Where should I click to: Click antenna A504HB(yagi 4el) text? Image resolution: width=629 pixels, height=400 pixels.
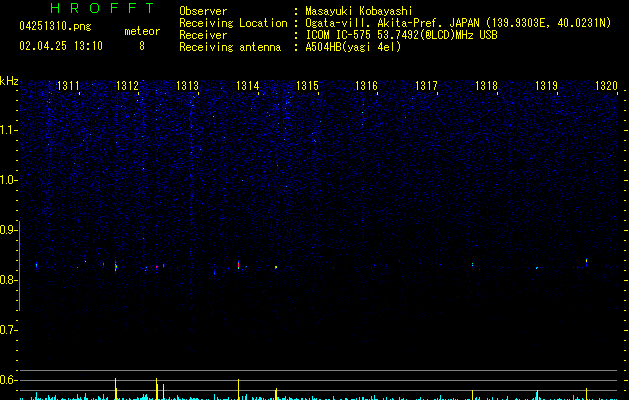(353, 47)
